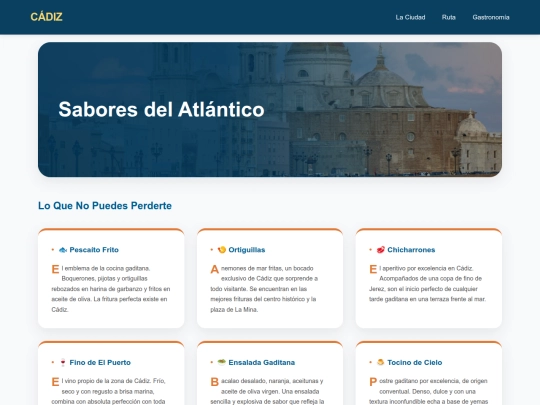
Task: Click the Fino de El Puerto title
Action: coord(100,362)
